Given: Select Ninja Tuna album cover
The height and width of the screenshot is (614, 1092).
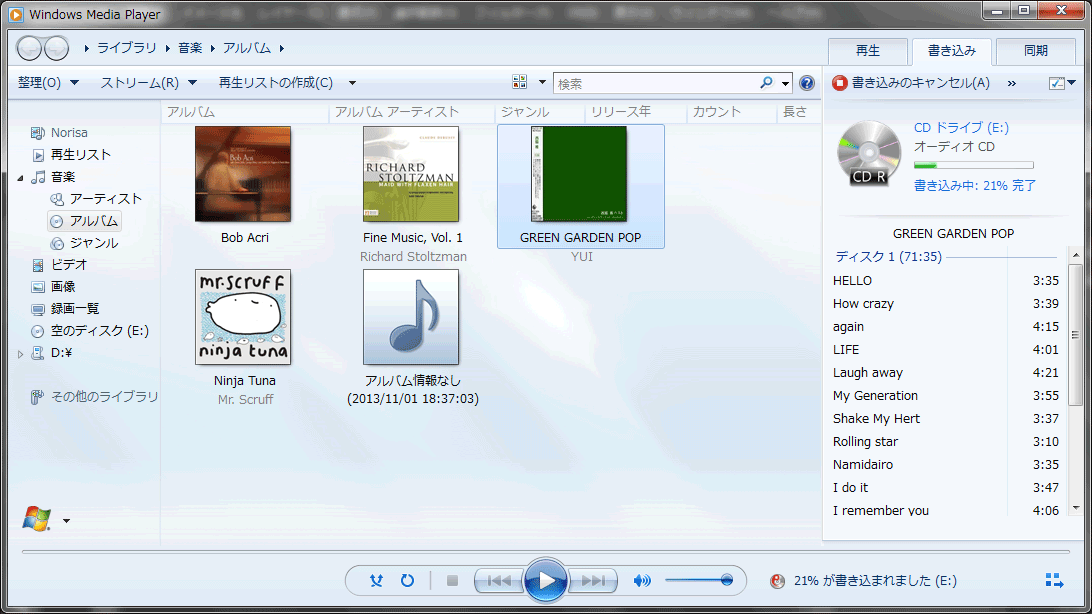Looking at the screenshot, I should 243,317.
